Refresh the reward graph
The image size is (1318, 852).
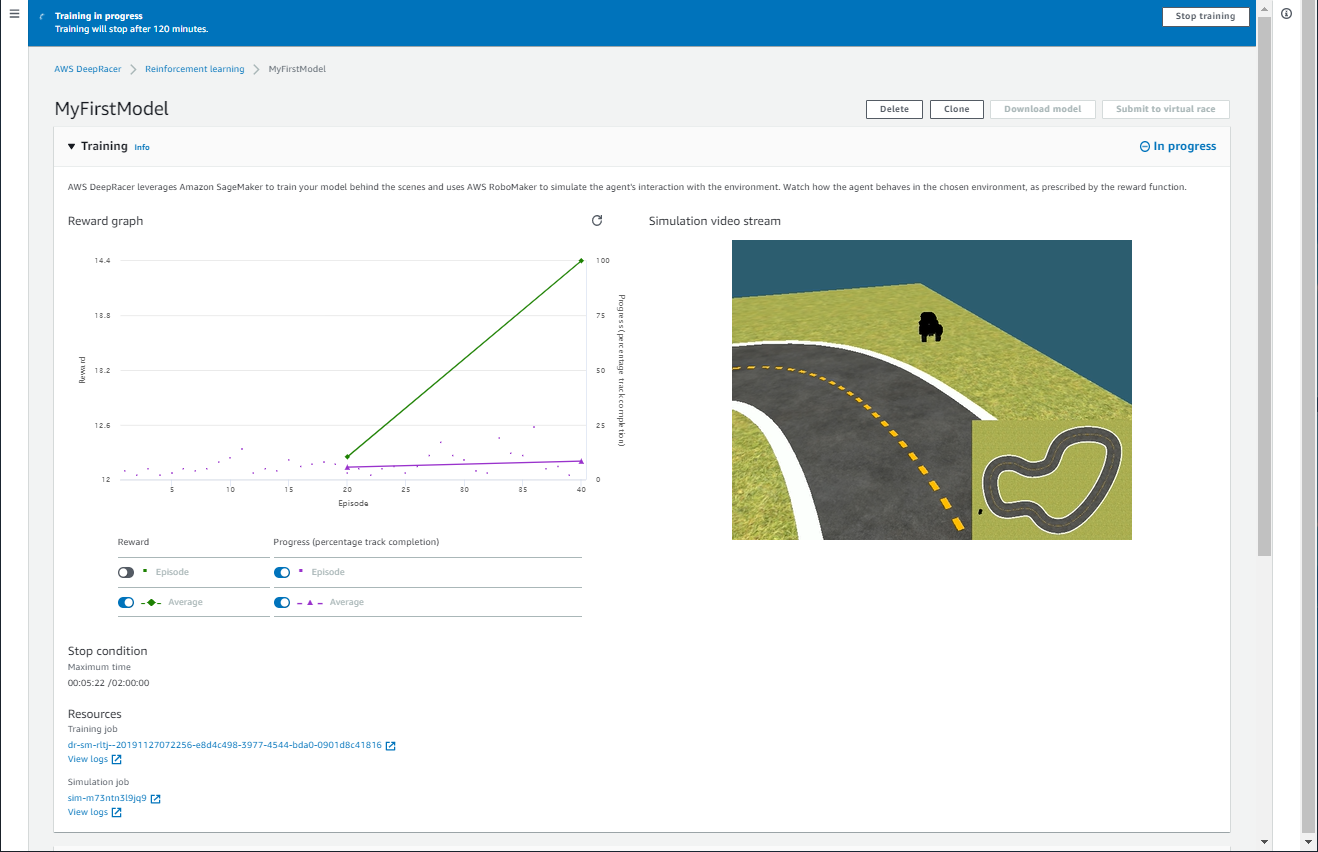[x=597, y=220]
